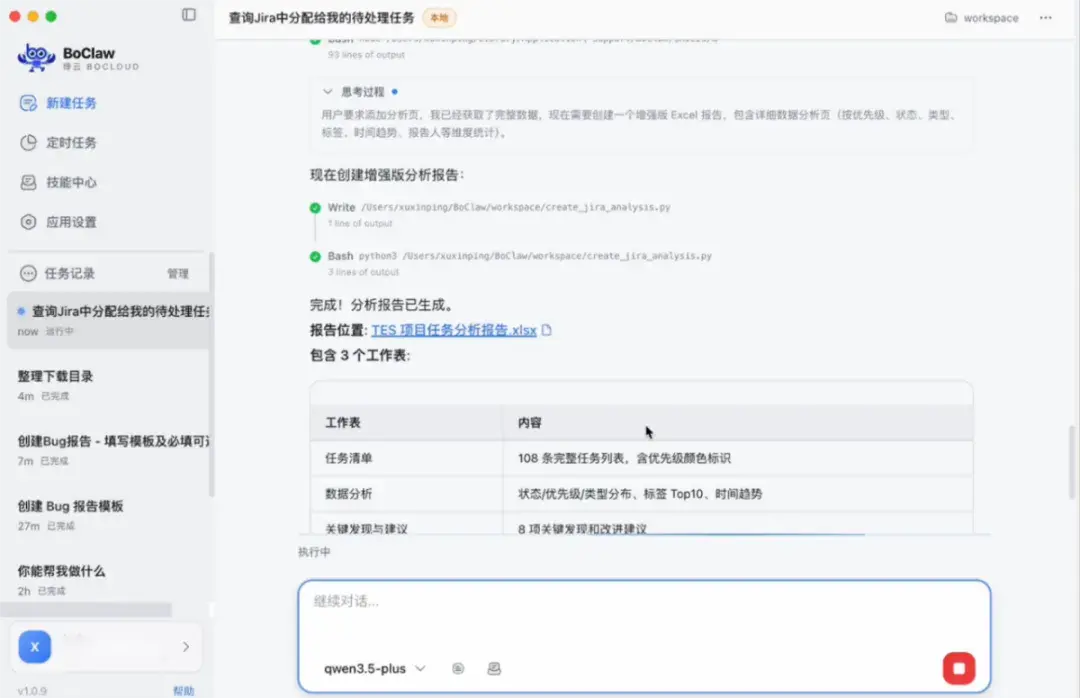Click the 应用设置 gear icon
The image size is (1080, 698).
28,222
